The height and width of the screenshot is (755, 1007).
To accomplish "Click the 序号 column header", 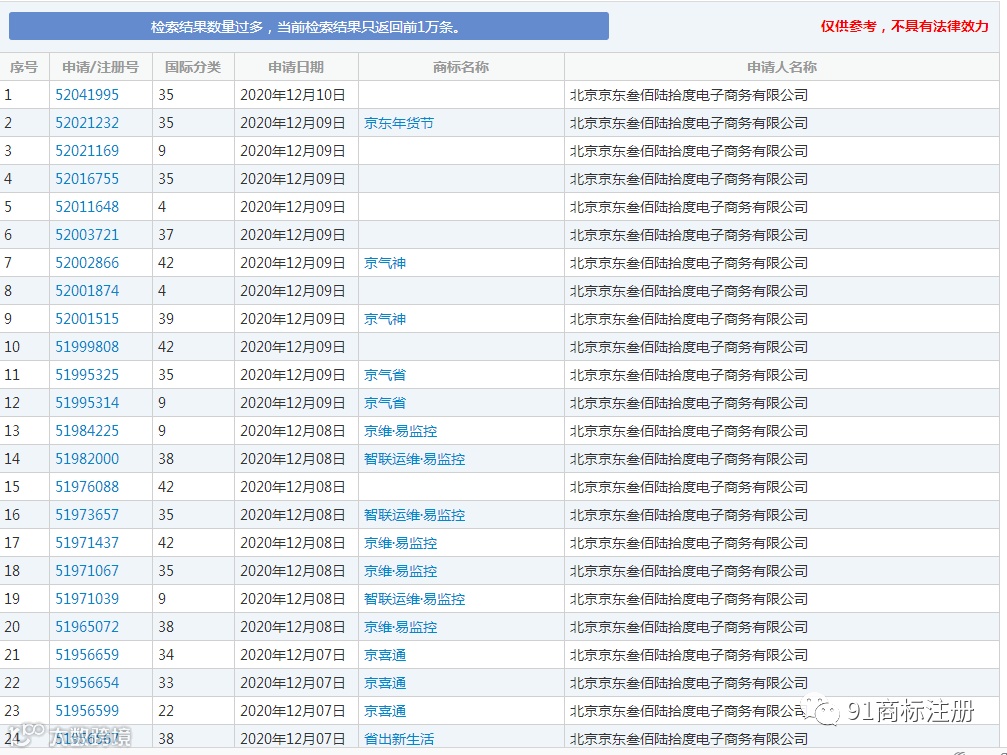I will pos(24,67).
